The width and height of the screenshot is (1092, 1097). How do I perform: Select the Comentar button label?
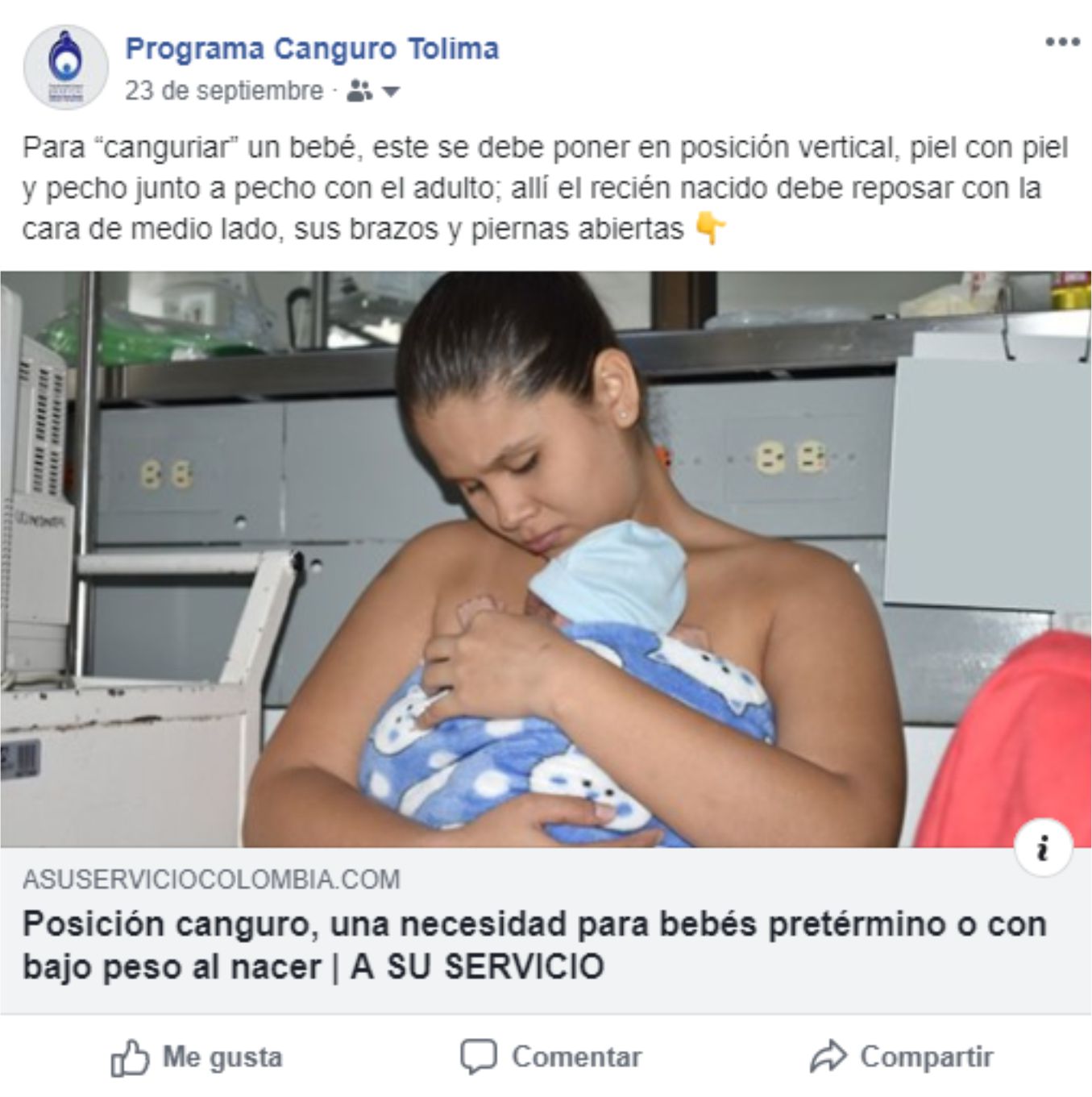[577, 1057]
